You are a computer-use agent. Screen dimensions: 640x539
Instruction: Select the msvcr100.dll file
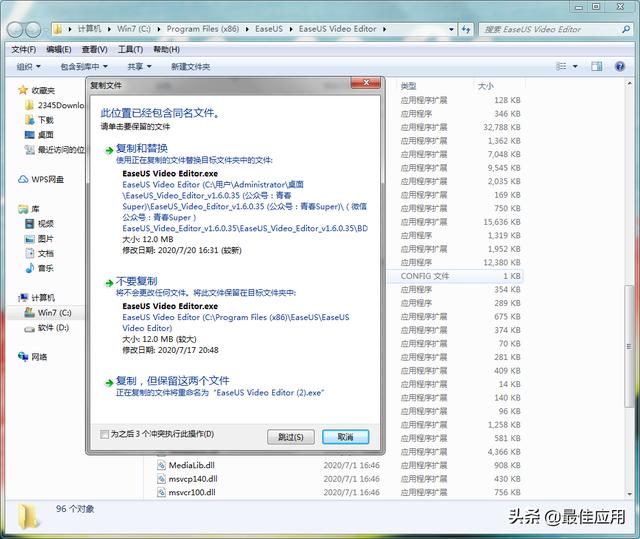click(x=192, y=492)
